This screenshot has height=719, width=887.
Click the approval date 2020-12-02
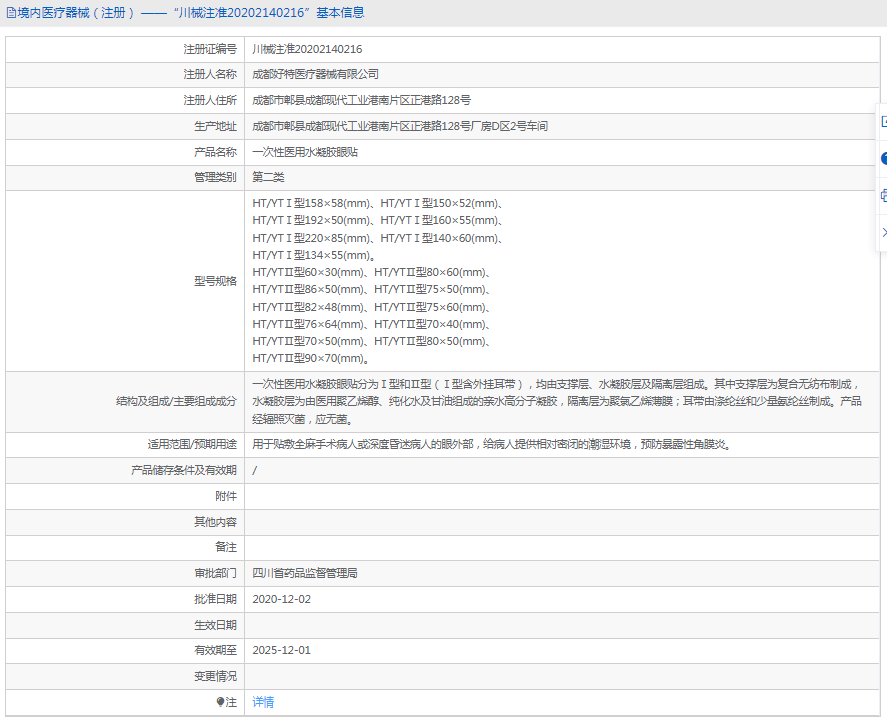point(282,600)
